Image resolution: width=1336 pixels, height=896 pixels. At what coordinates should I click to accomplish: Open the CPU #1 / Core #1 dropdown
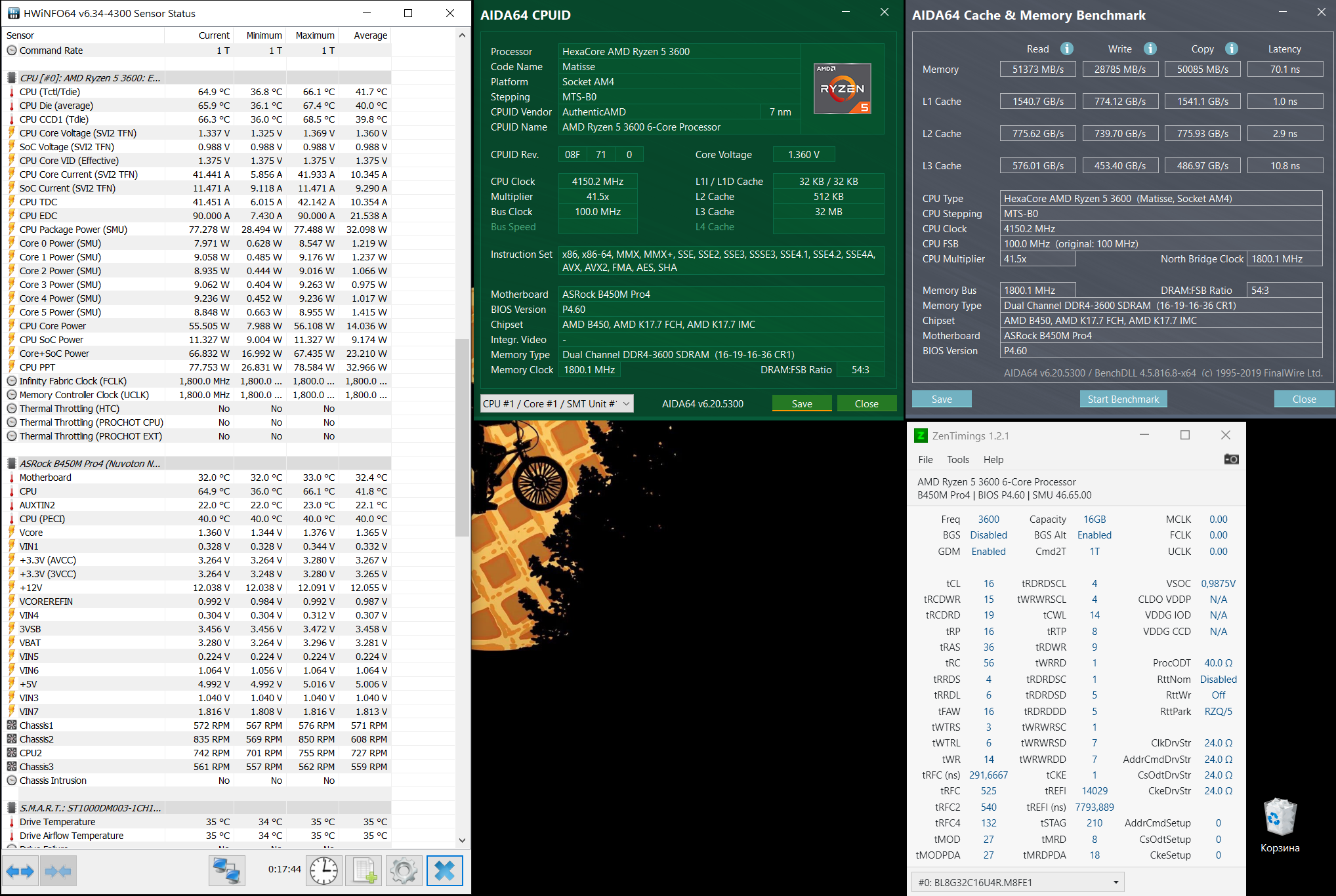(x=556, y=403)
